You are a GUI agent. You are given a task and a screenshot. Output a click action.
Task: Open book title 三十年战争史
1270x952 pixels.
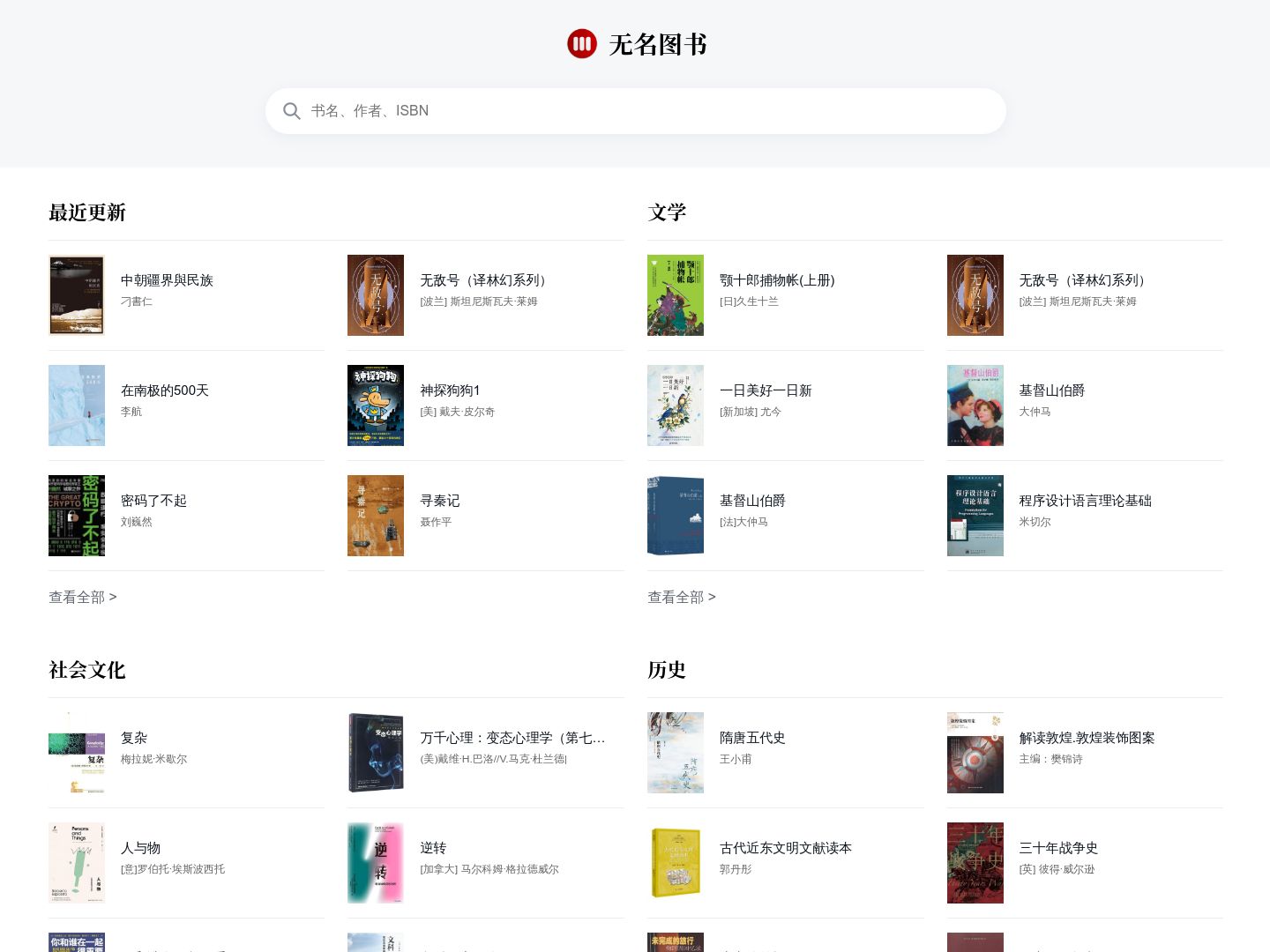(1058, 848)
